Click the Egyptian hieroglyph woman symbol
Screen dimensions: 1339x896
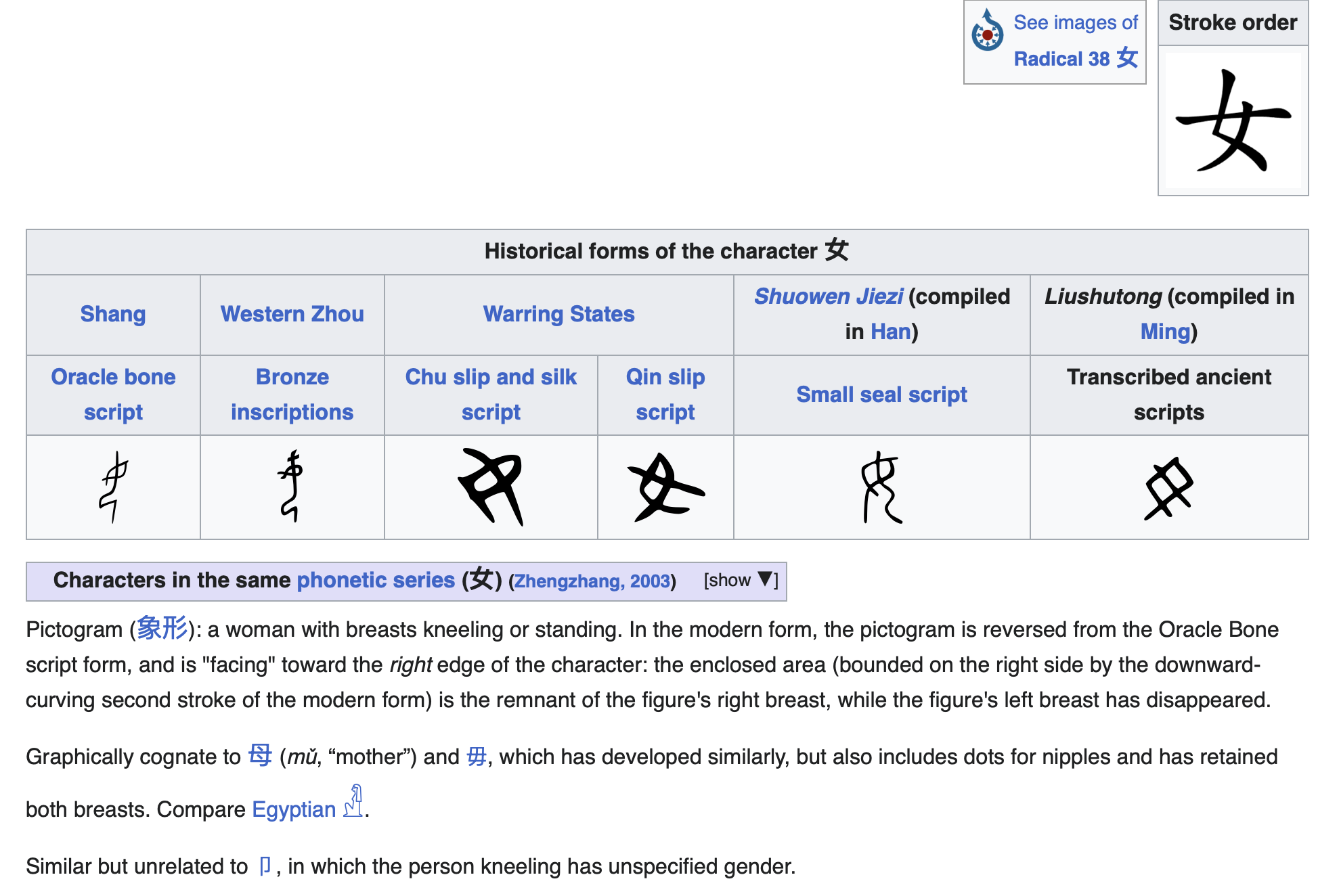click(353, 802)
